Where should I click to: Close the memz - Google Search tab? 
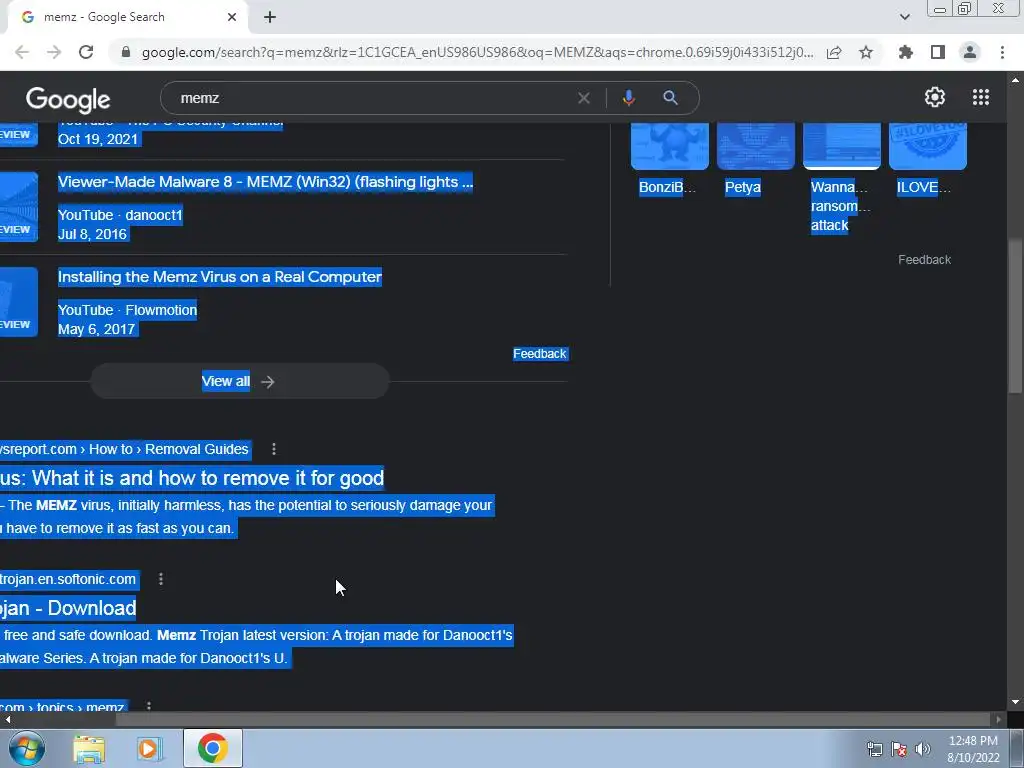[232, 18]
